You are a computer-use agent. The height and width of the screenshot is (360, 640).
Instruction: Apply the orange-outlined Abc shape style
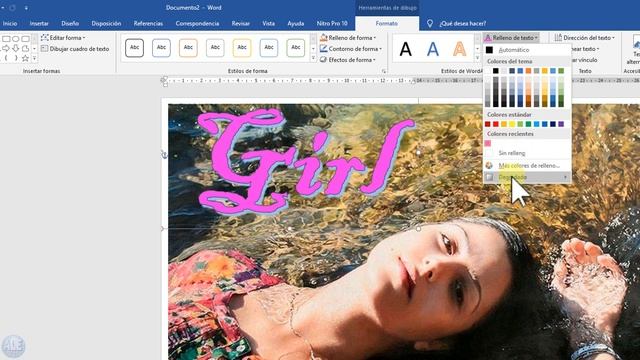pyautogui.click(x=188, y=48)
